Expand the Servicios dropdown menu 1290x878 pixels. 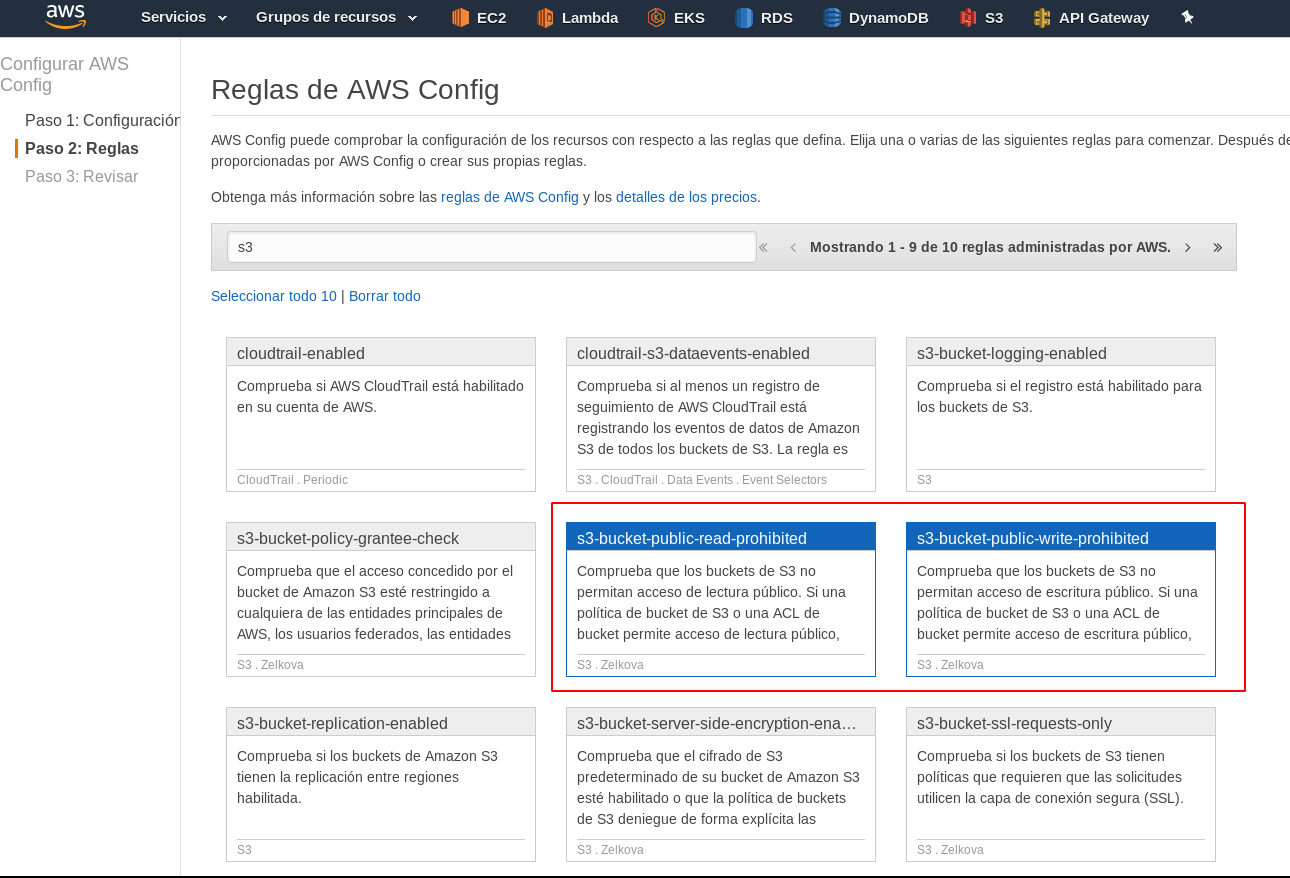point(184,17)
